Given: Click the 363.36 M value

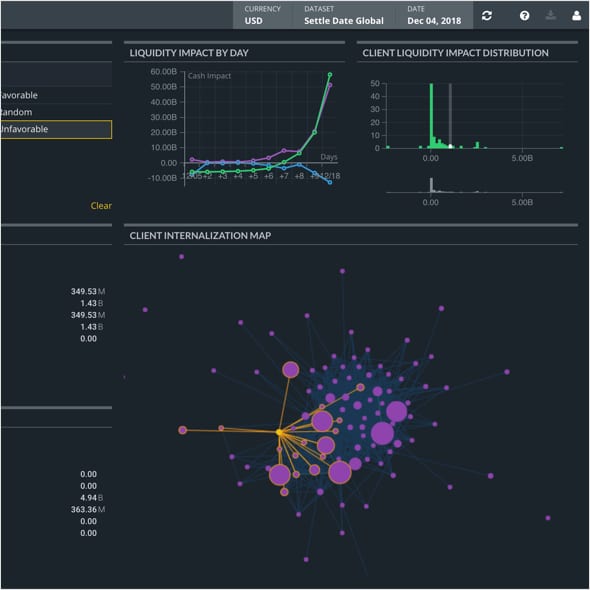Looking at the screenshot, I should pyautogui.click(x=88, y=509).
